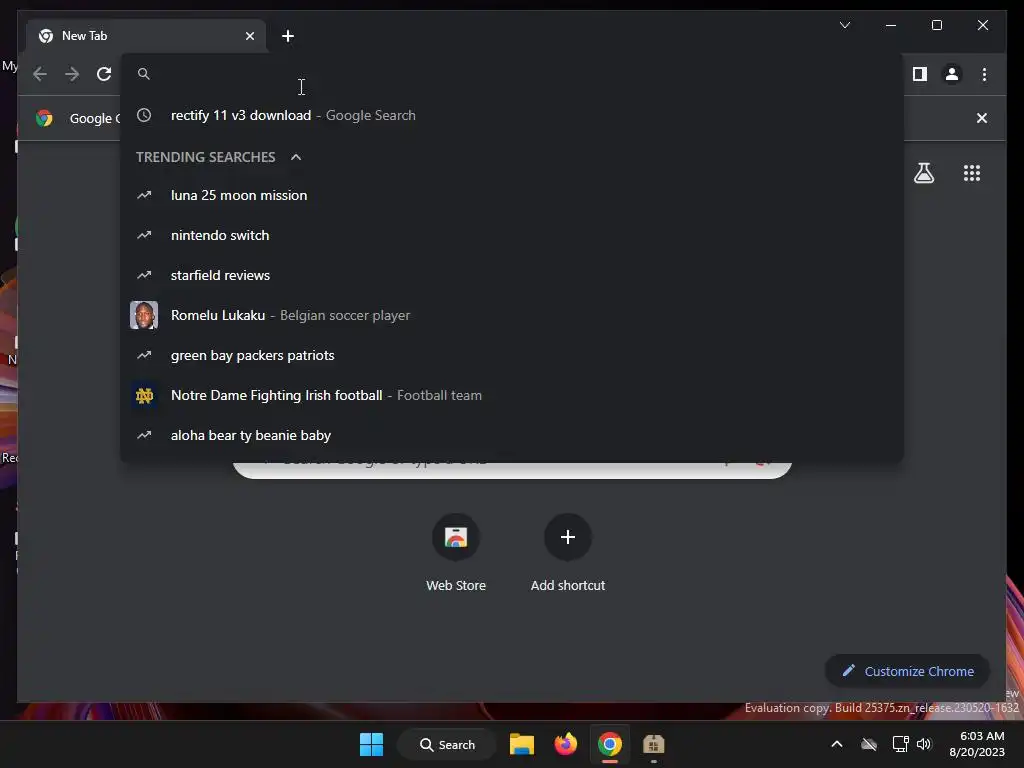Open the package app taskbar icon
Screen dimensions: 1024x768
click(x=653, y=744)
